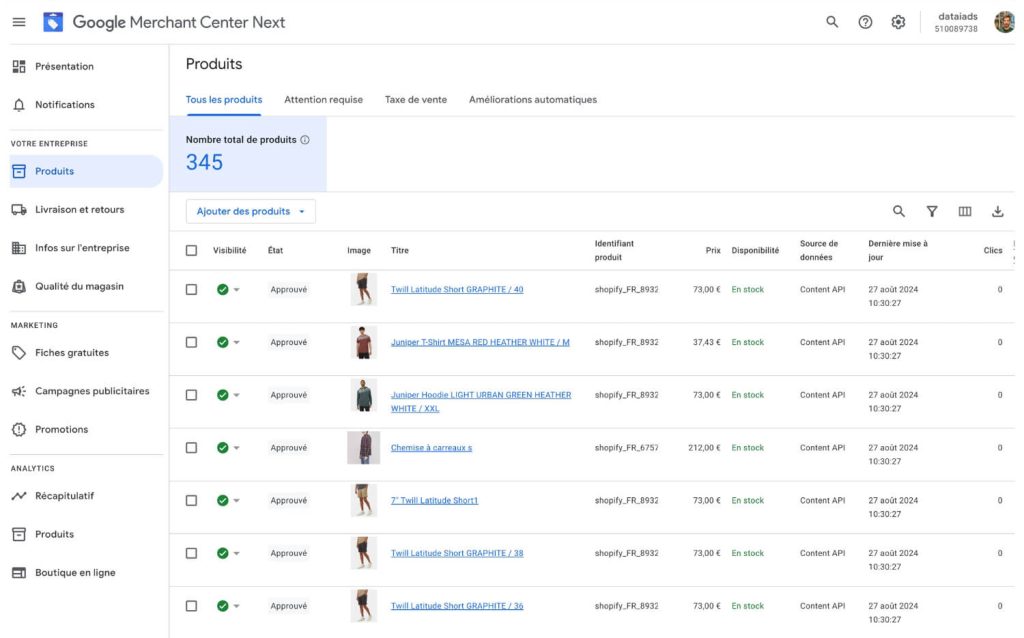Screen dimensions: 1024x638
Task: Tick checkbox for Juniper Hoodie LIGHT URBAN GREEN row
Action: click(x=191, y=395)
